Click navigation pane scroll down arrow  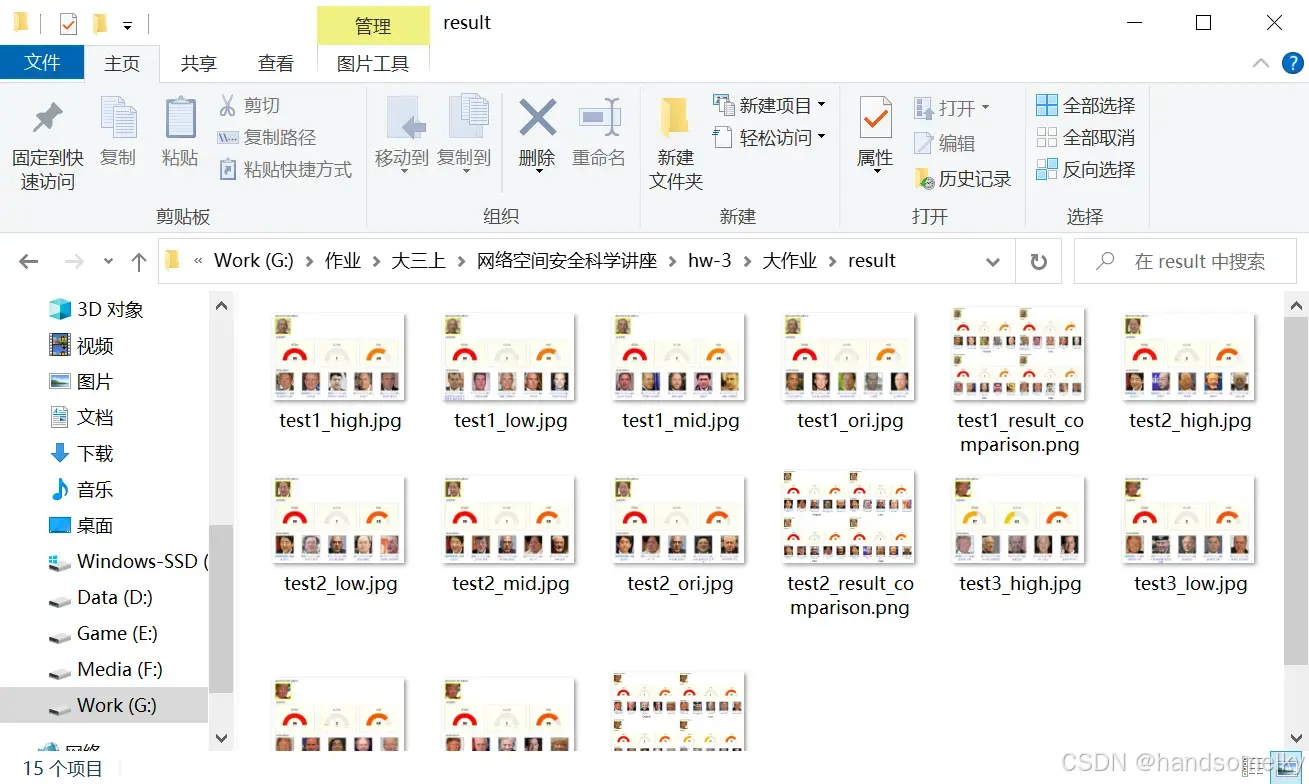pos(221,739)
